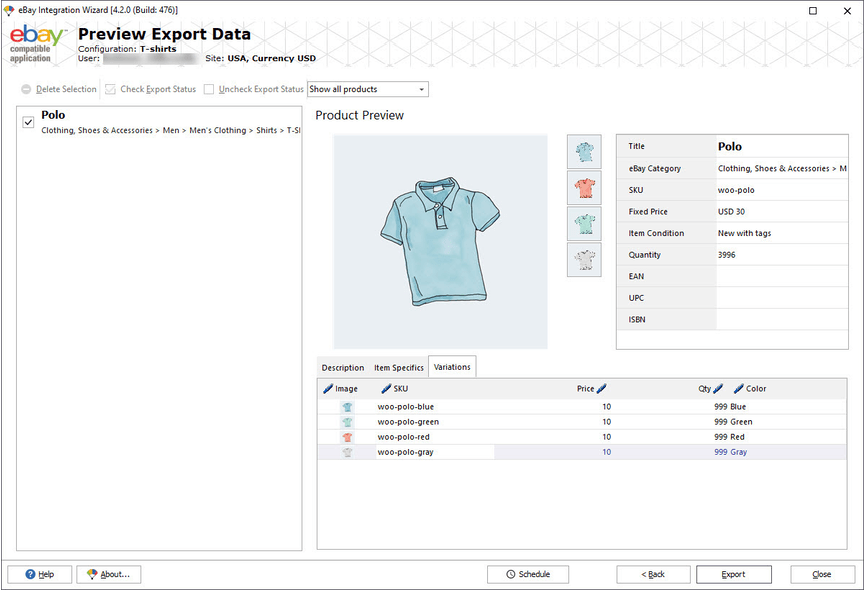Click the Export button
Screen dimensions: 864x590
[x=734, y=574]
